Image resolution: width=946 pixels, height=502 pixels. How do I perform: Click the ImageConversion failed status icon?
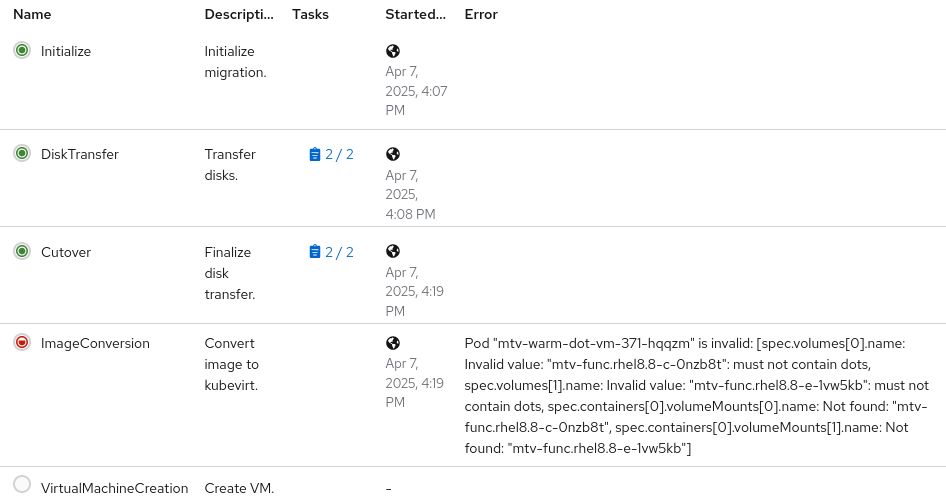[x=22, y=342]
